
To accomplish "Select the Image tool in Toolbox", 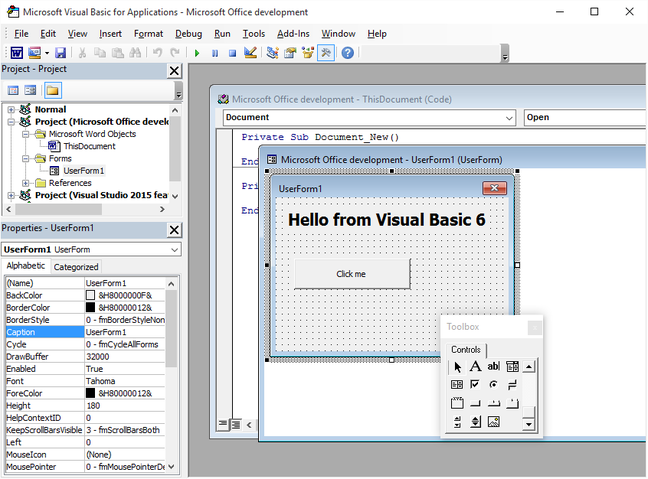I will [x=493, y=422].
